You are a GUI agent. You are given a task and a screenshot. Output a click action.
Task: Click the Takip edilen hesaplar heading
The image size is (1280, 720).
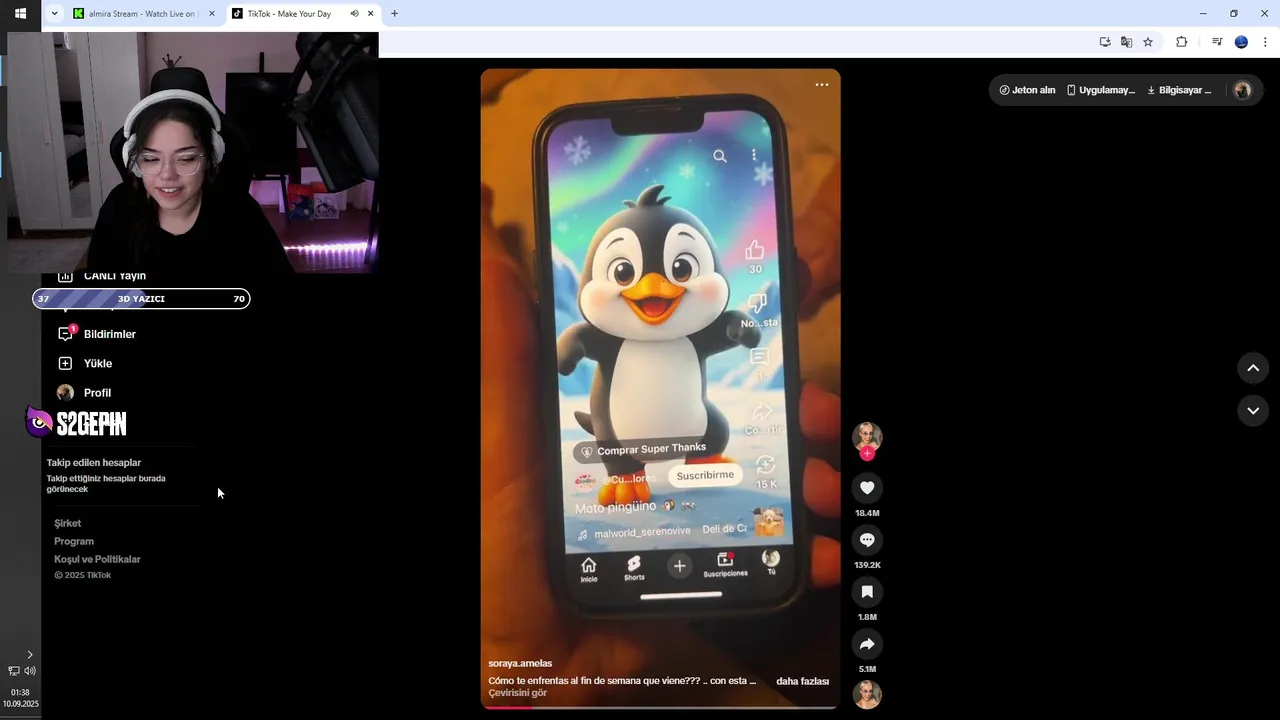[94, 463]
